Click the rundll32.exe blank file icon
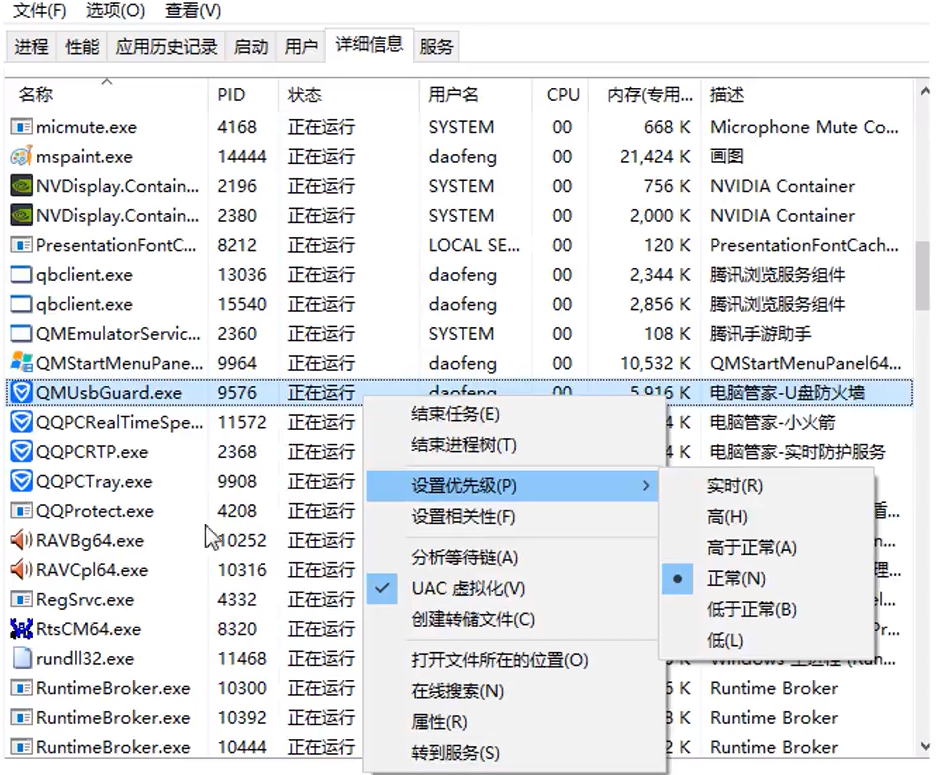Image resolution: width=942 pixels, height=775 pixels. pos(22,658)
